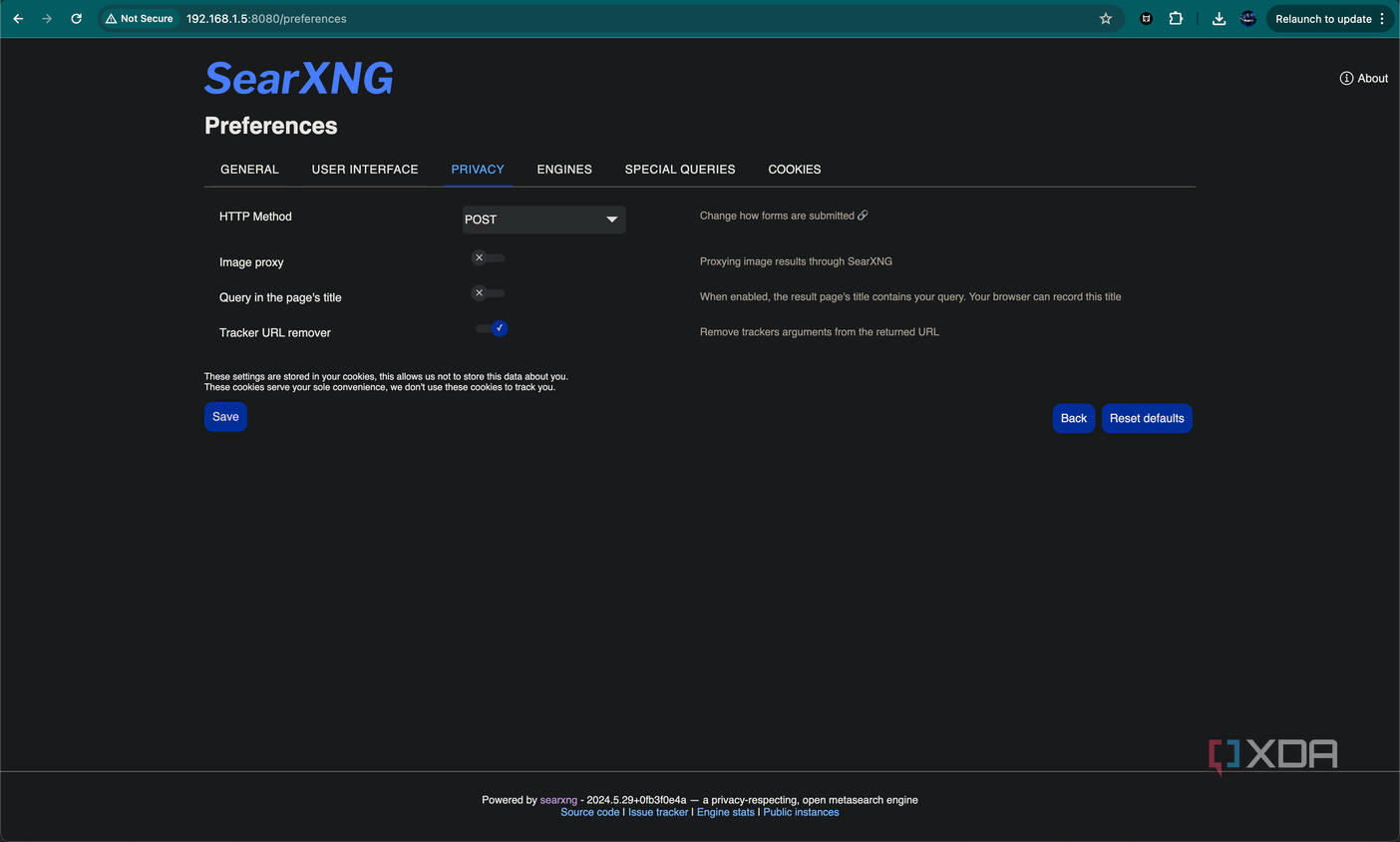Go back using the browser back arrow
Viewport: 1400px width, 842px height.
tap(18, 19)
